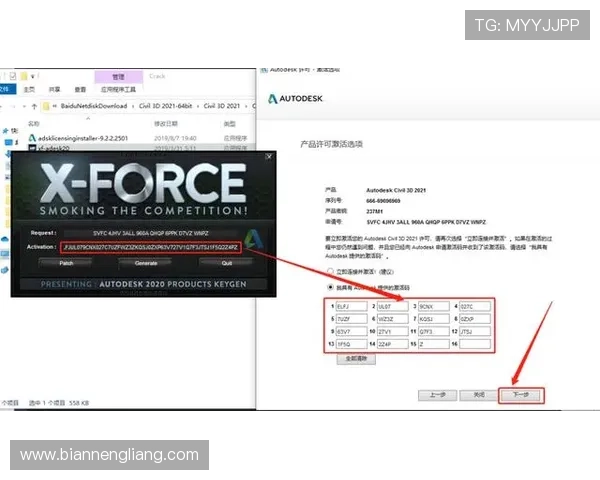Open the 应用程序工具 (Application Tools) tab
Screen dimensions: 600x480
coord(118,90)
